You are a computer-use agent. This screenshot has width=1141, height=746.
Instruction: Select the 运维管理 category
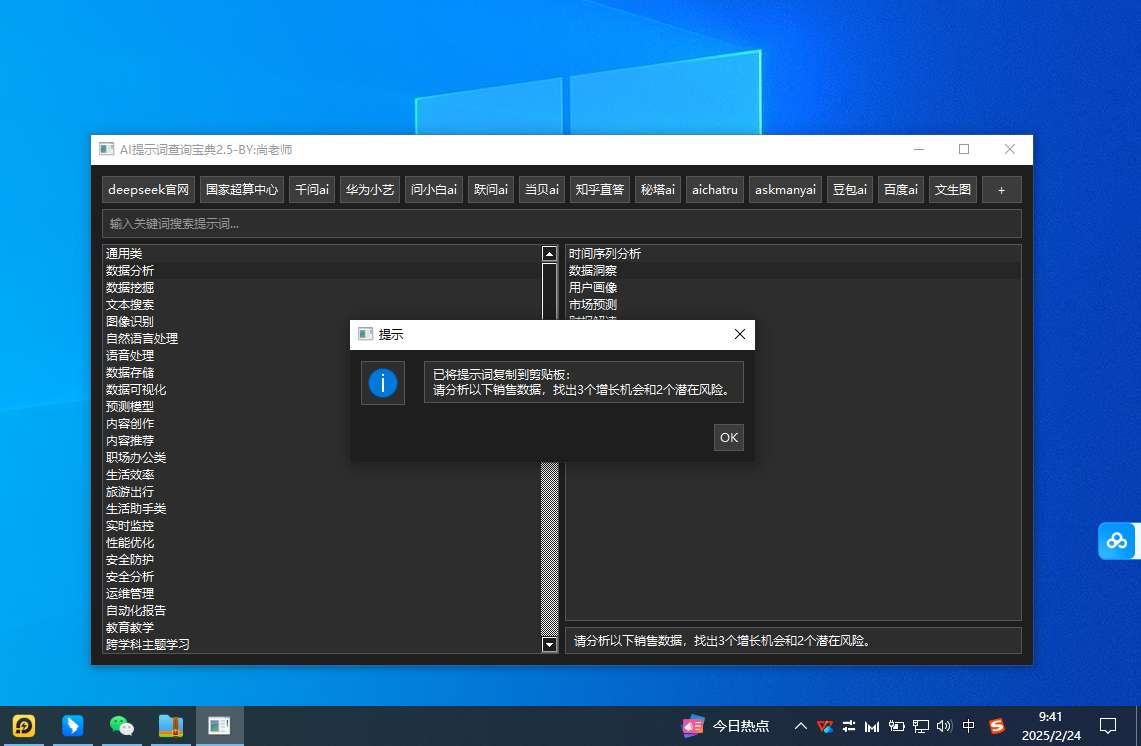point(322,593)
